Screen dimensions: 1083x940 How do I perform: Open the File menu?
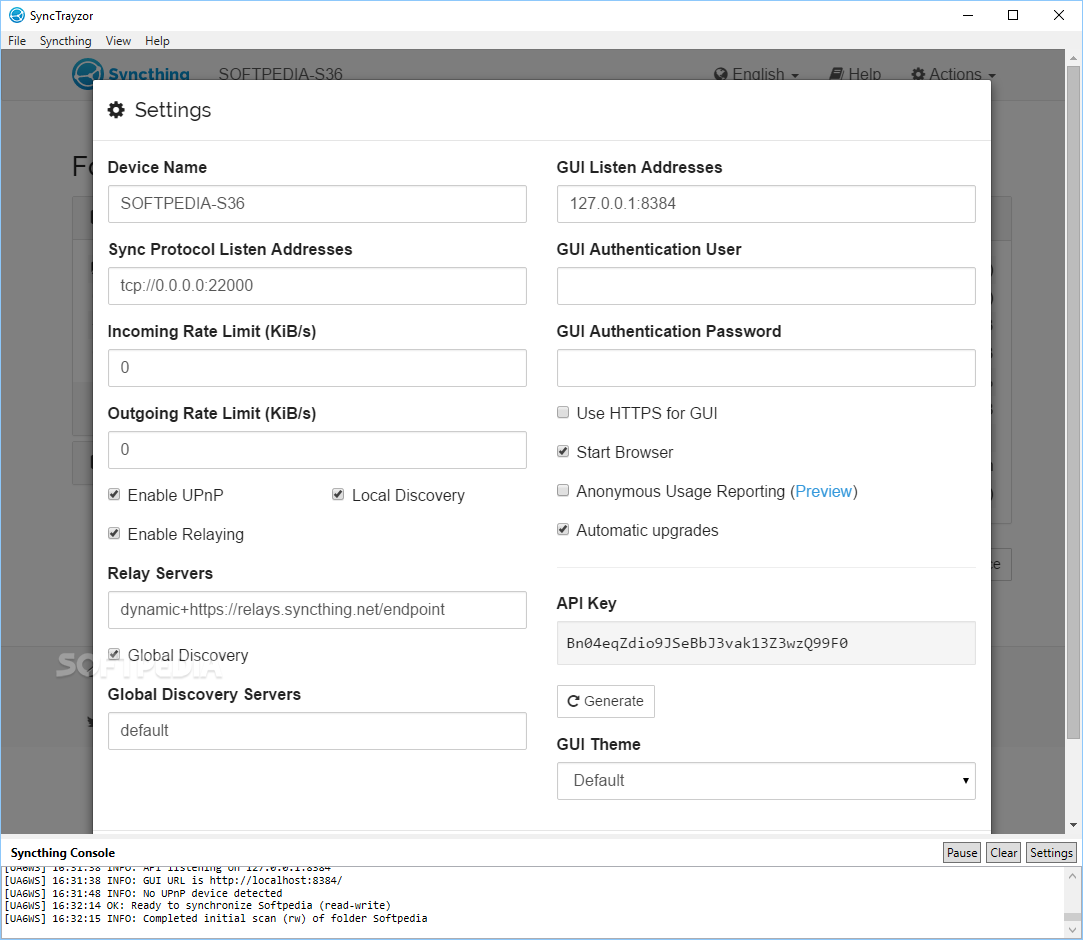pyautogui.click(x=17, y=41)
